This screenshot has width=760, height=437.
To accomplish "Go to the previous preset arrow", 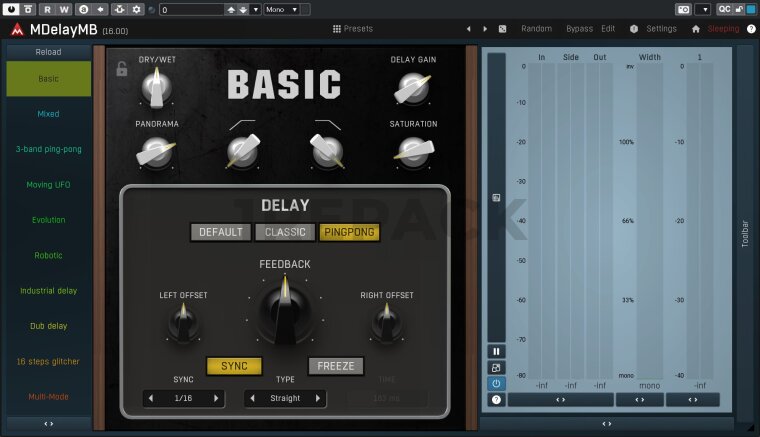I will click(x=468, y=29).
